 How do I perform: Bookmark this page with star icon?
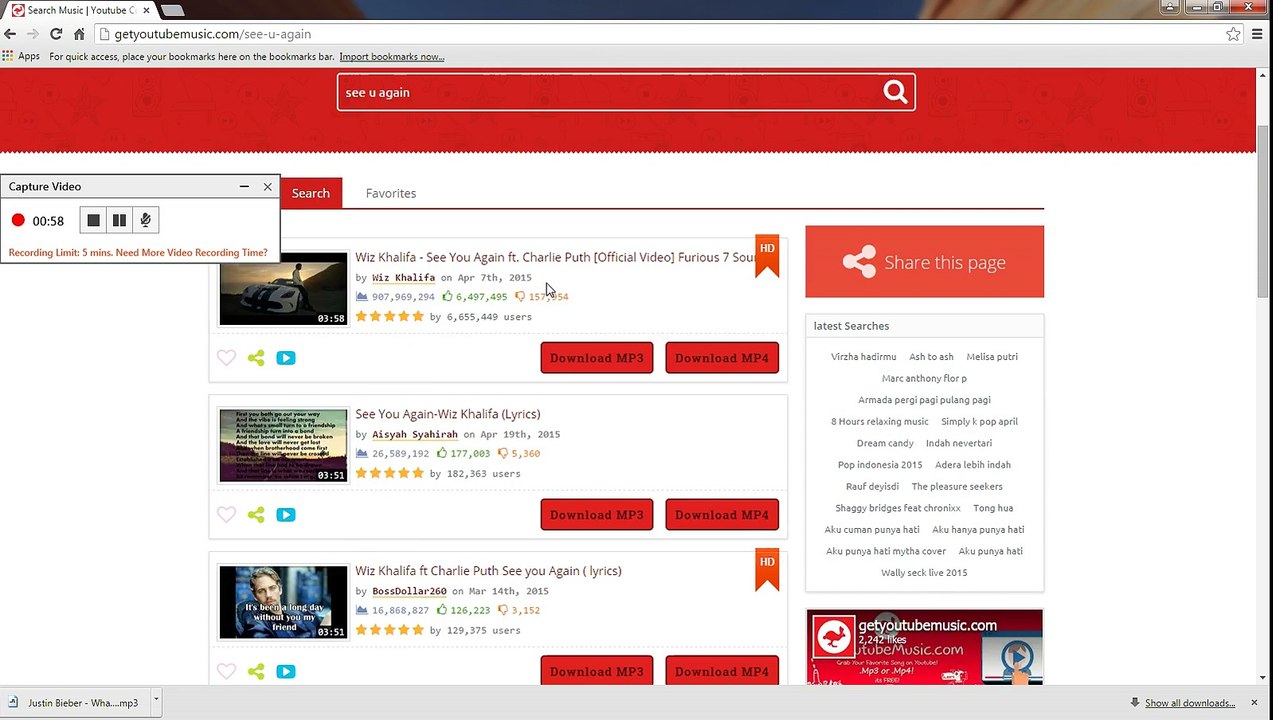tap(1233, 34)
